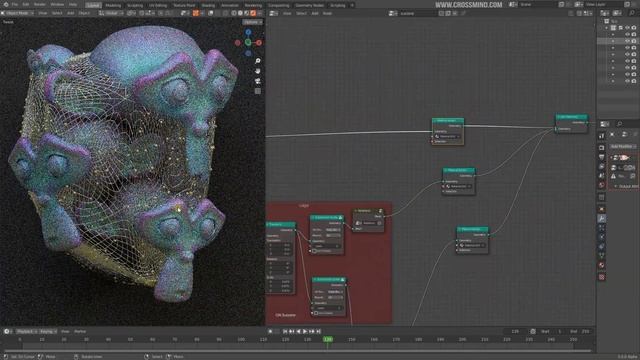Switch viewport to rendered shading
640x360 pixels.
pyautogui.click(x=253, y=13)
